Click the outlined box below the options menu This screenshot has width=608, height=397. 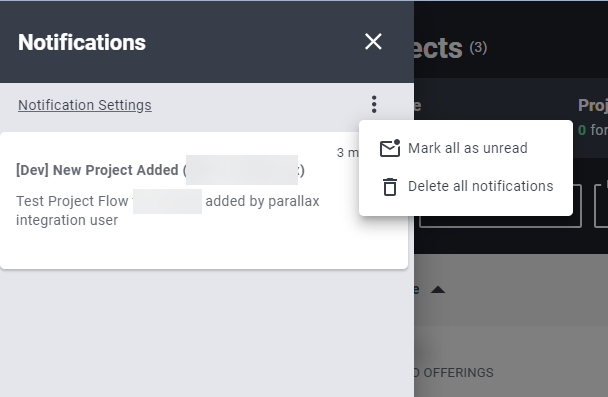coord(501,221)
